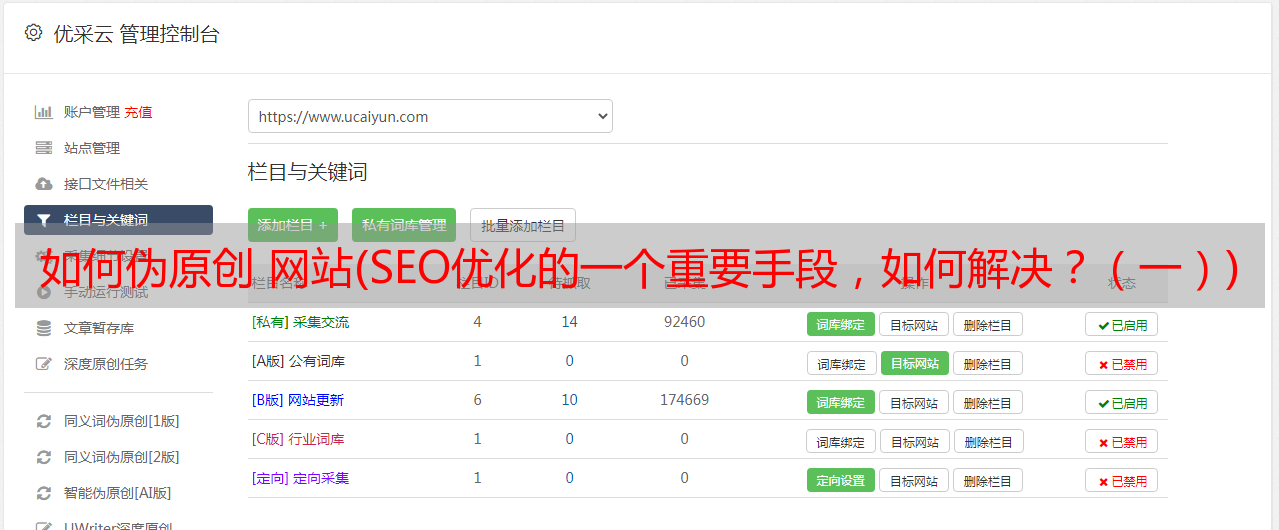Click the database icon beside 文章暂存库
The image size is (1279, 530).
point(43,328)
